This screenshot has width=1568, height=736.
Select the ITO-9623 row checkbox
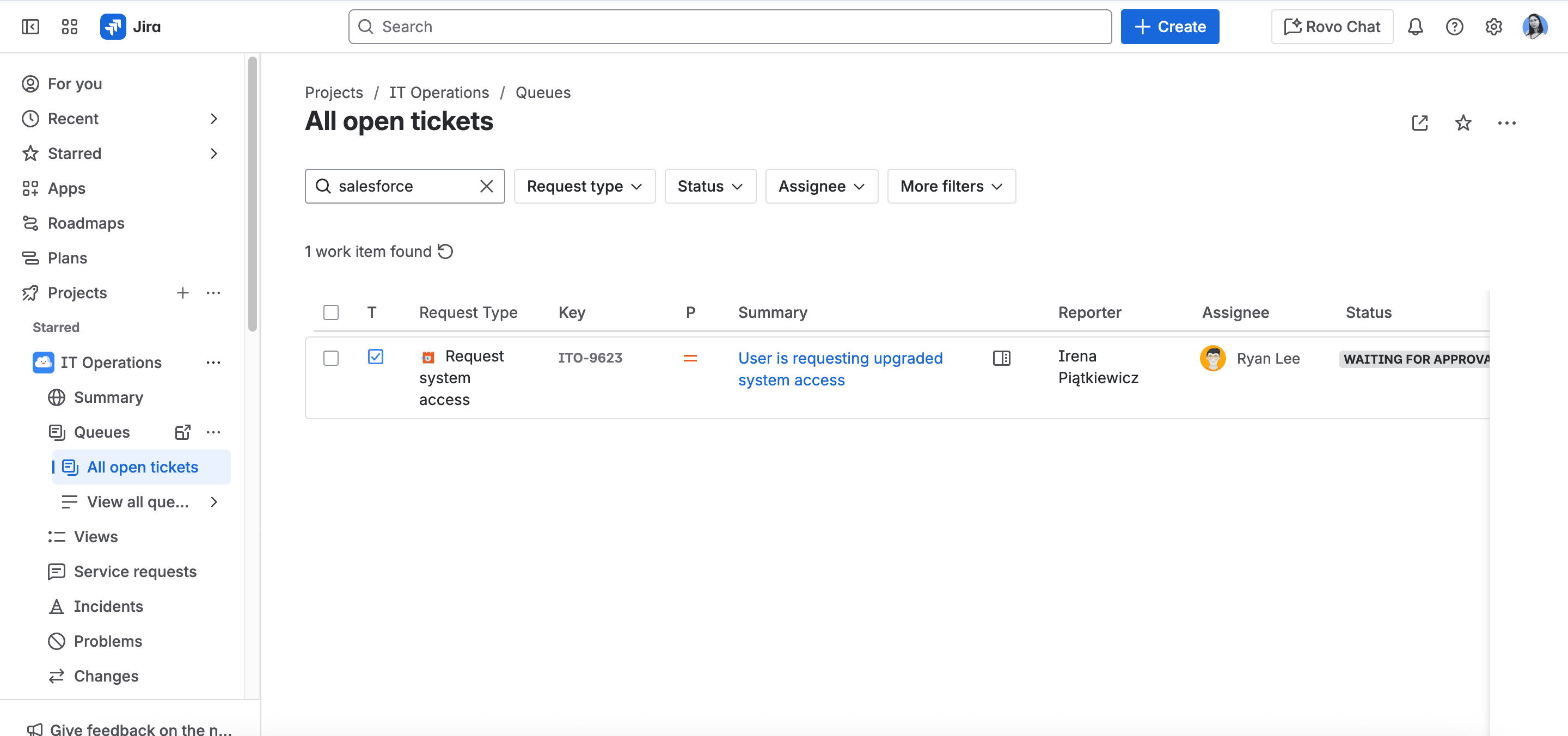pos(331,358)
